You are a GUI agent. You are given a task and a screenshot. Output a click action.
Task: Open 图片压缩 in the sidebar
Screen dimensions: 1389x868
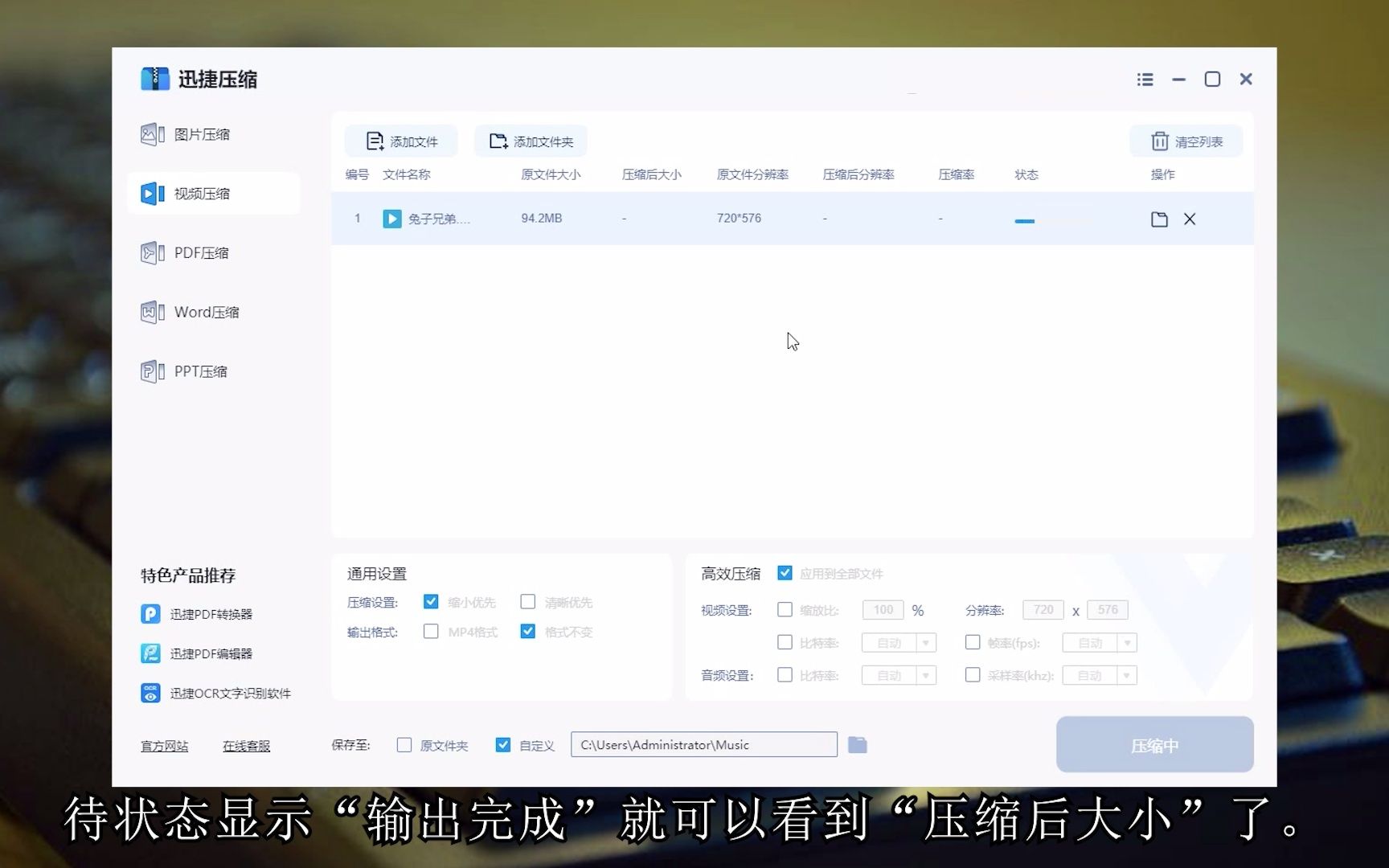tap(186, 134)
